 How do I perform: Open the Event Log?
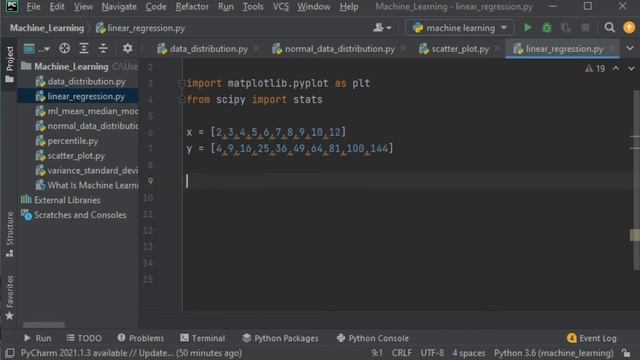[x=592, y=338]
